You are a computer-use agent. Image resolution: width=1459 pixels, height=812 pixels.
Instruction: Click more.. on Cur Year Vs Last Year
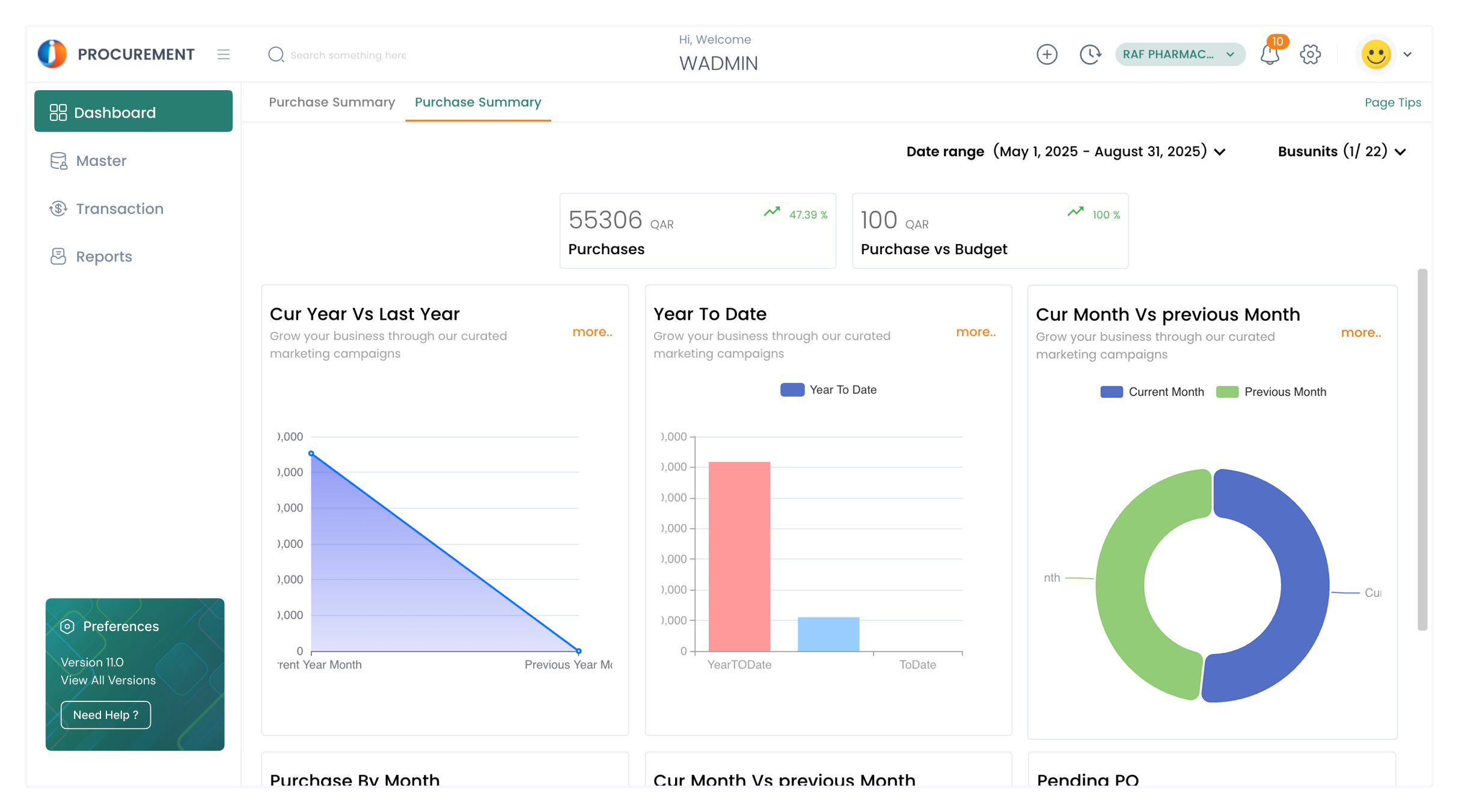pos(592,332)
